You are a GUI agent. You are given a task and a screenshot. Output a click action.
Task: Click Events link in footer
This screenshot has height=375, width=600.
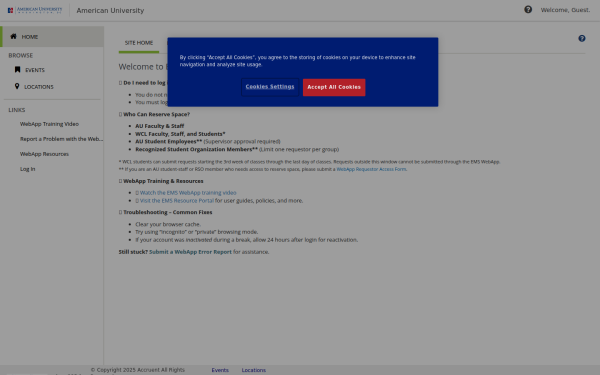(220, 370)
